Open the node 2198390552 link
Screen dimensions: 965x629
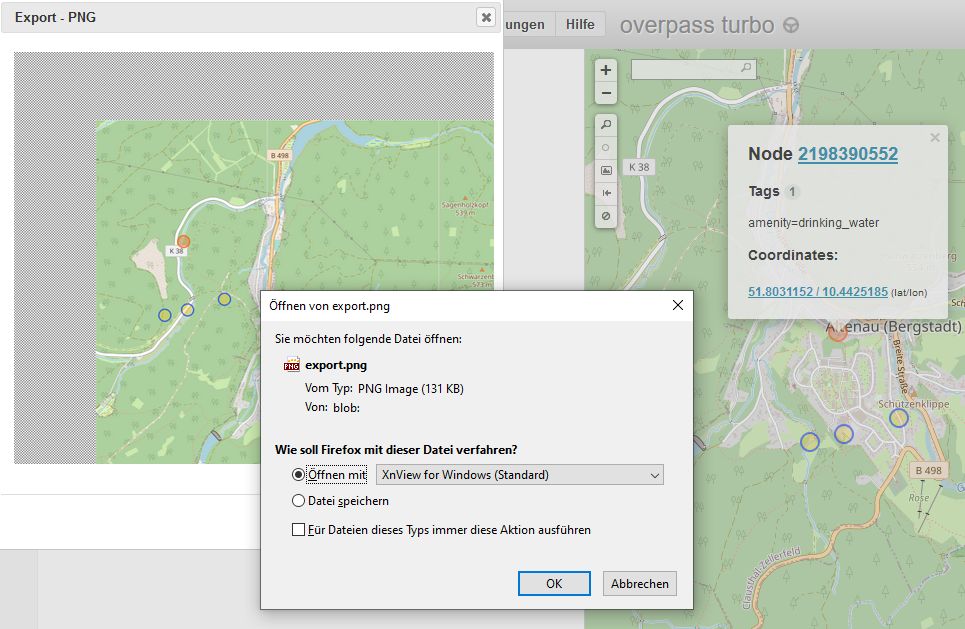[848, 154]
